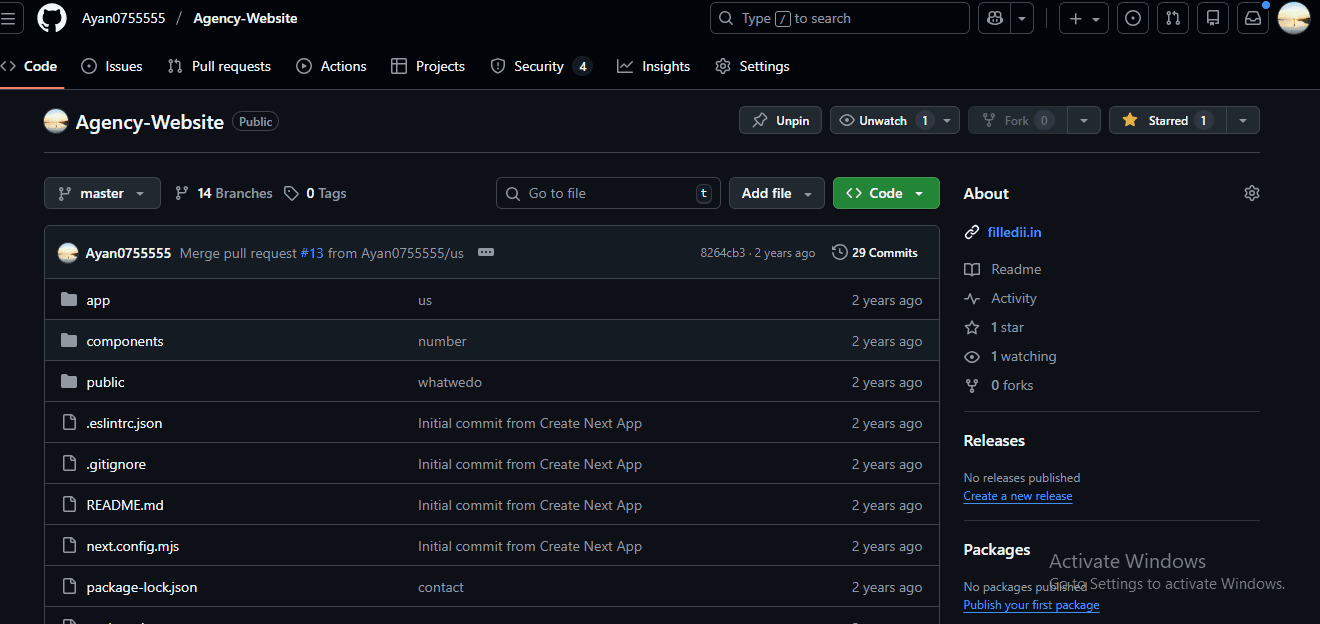Click the create new plus icon
Image resolution: width=1320 pixels, height=624 pixels.
pos(1078,17)
